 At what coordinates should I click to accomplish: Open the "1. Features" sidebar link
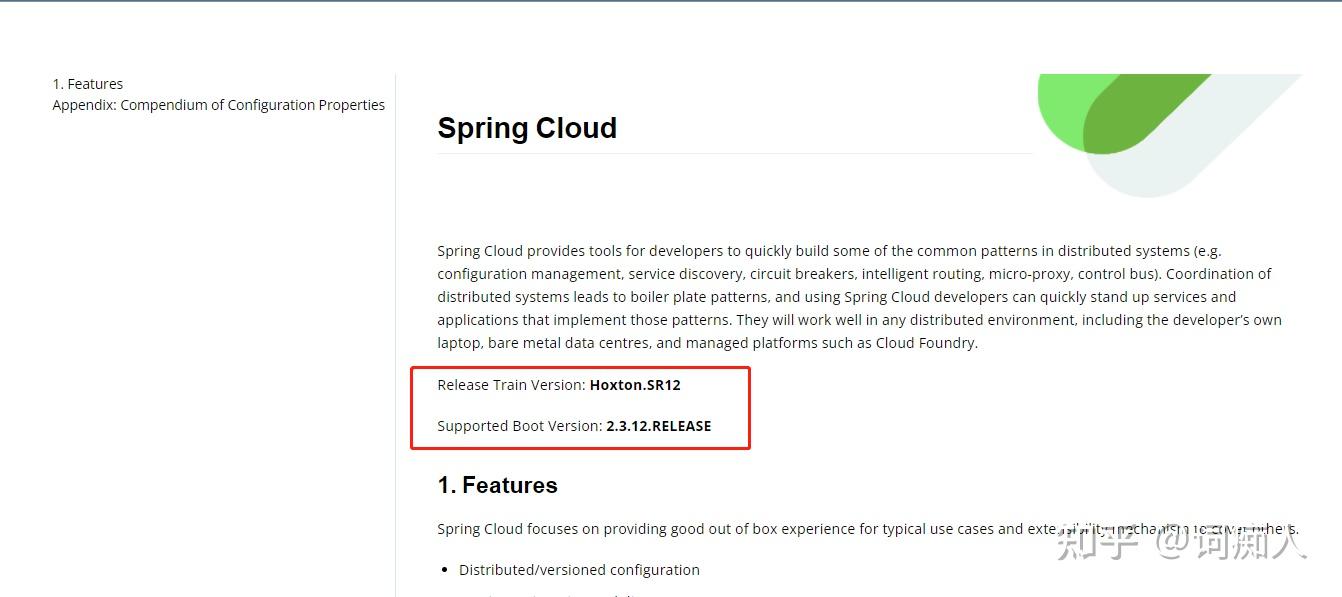coord(88,84)
